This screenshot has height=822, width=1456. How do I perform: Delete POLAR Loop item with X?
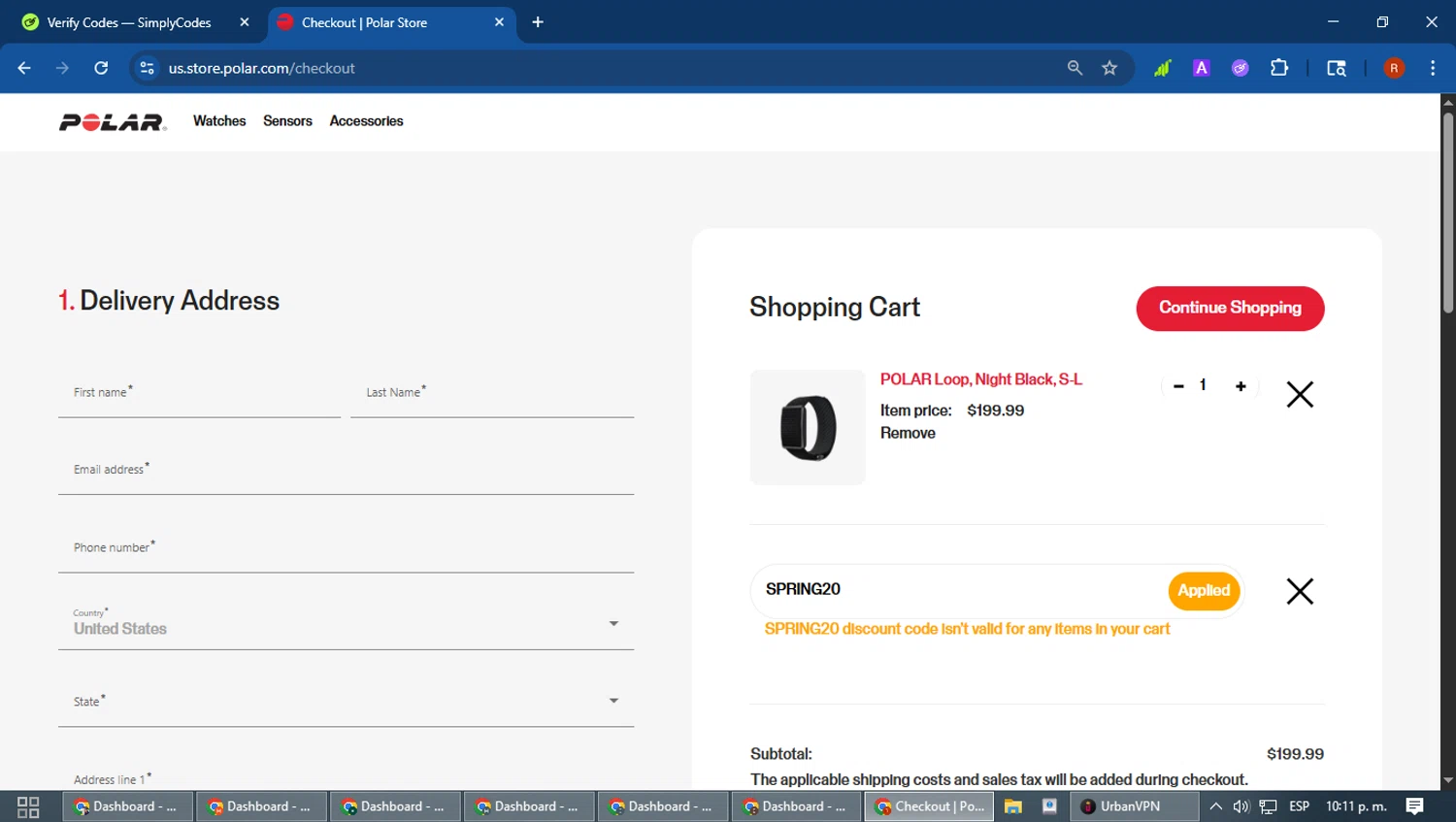tap(1300, 394)
